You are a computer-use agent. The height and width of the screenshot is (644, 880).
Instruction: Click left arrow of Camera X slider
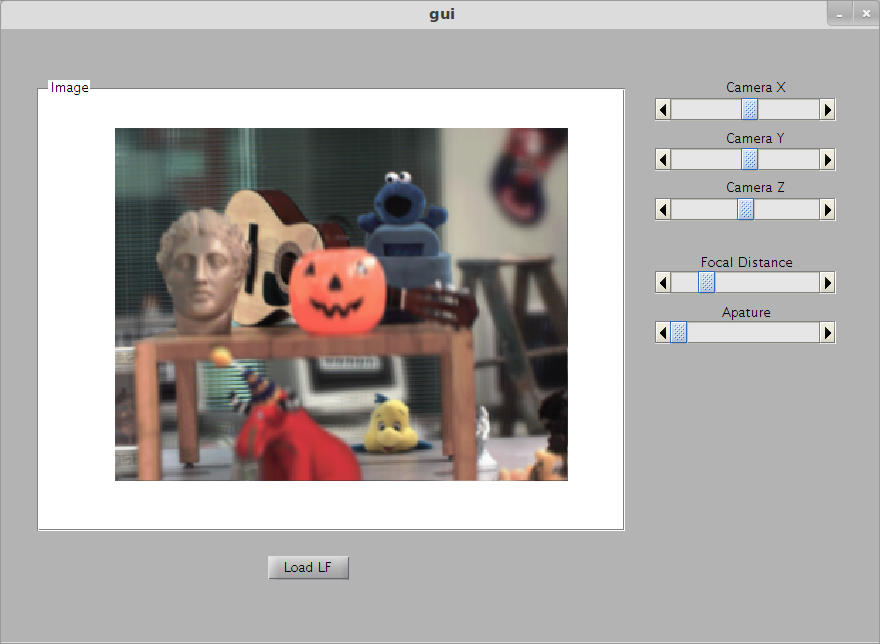[663, 109]
